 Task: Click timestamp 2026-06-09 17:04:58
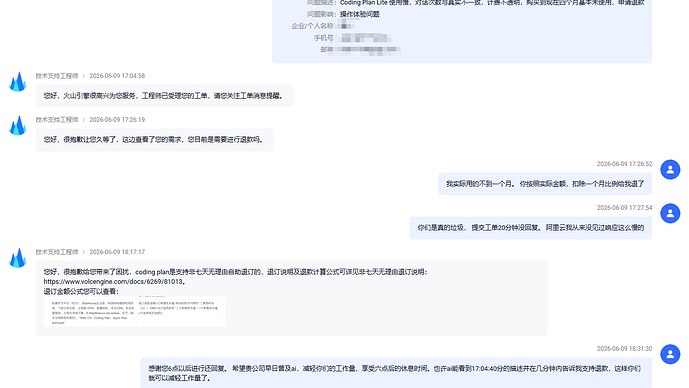tap(117, 76)
